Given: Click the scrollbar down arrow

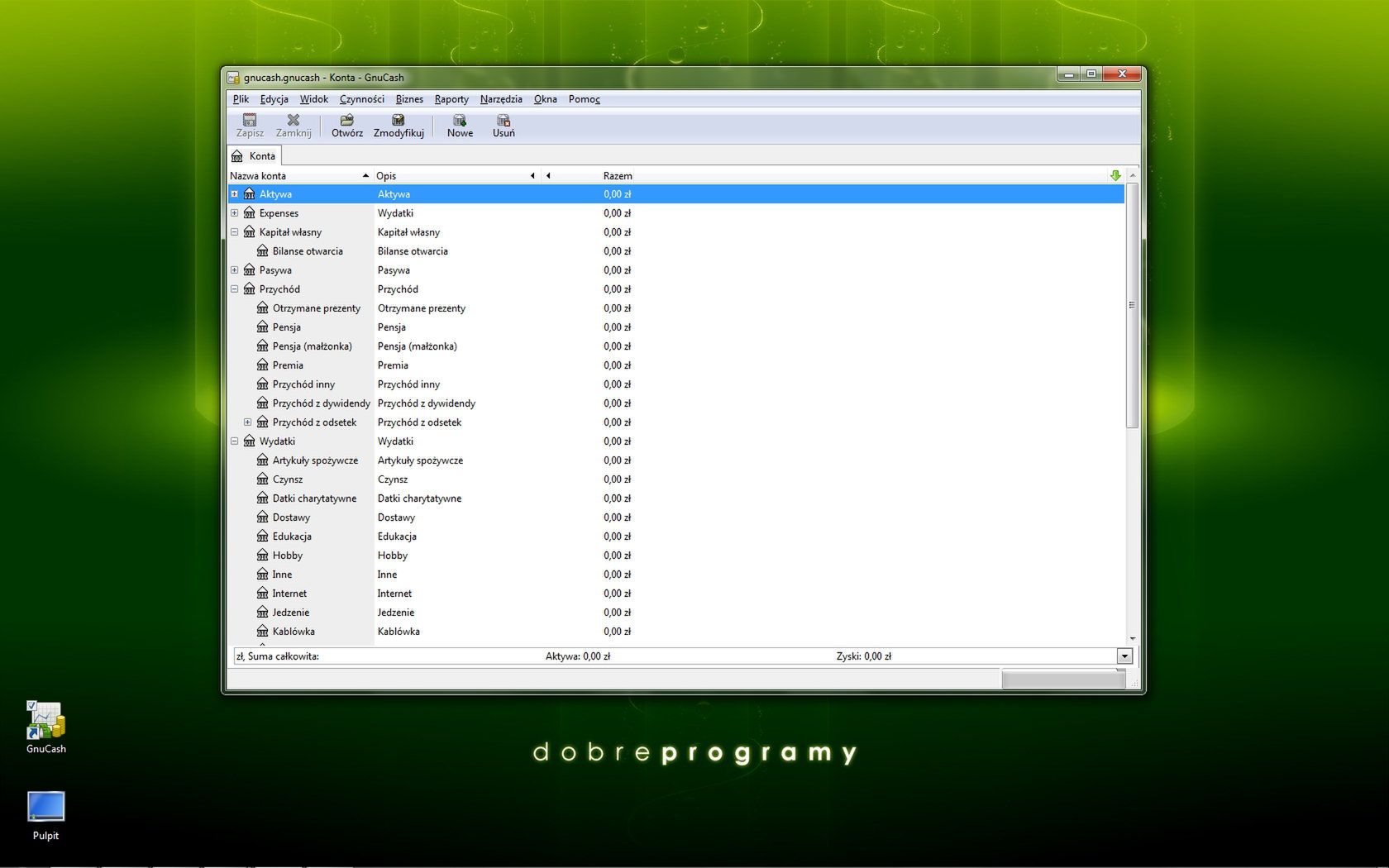Looking at the screenshot, I should pyautogui.click(x=1132, y=639).
